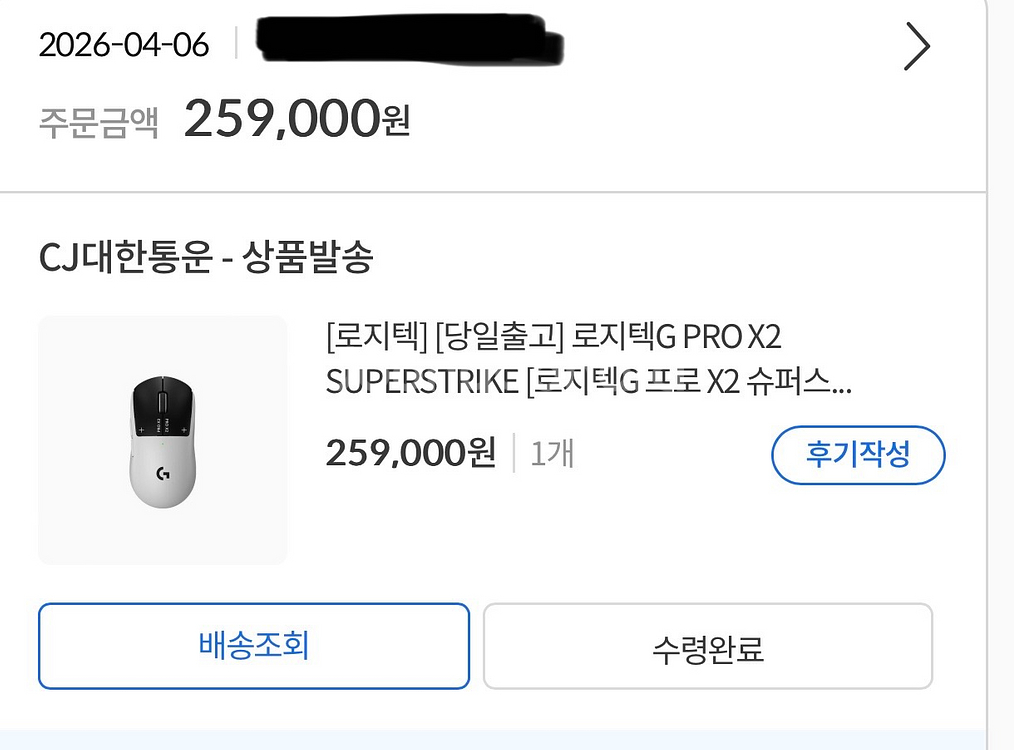Image resolution: width=1014 pixels, height=750 pixels.
Task: Write a review via 후기작성
Action: [857, 455]
